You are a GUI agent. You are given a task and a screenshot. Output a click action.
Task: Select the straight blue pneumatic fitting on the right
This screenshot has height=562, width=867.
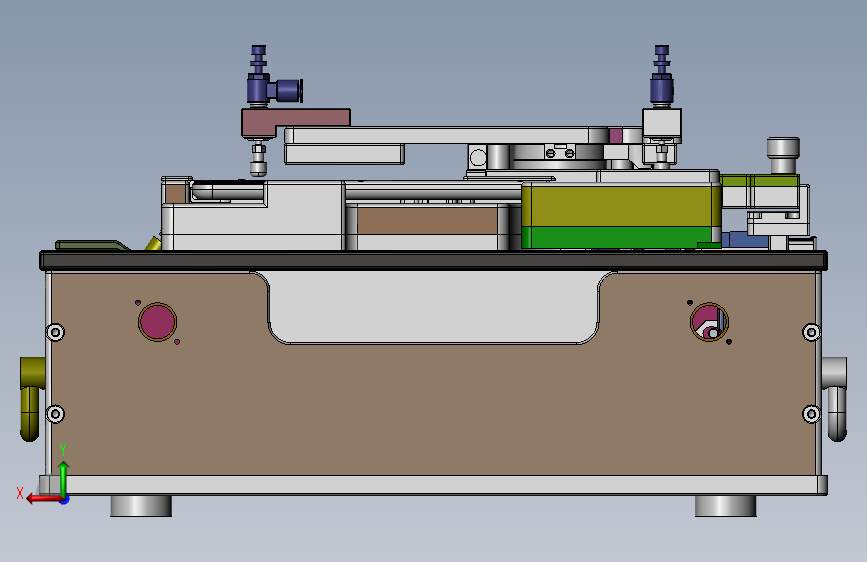661,76
